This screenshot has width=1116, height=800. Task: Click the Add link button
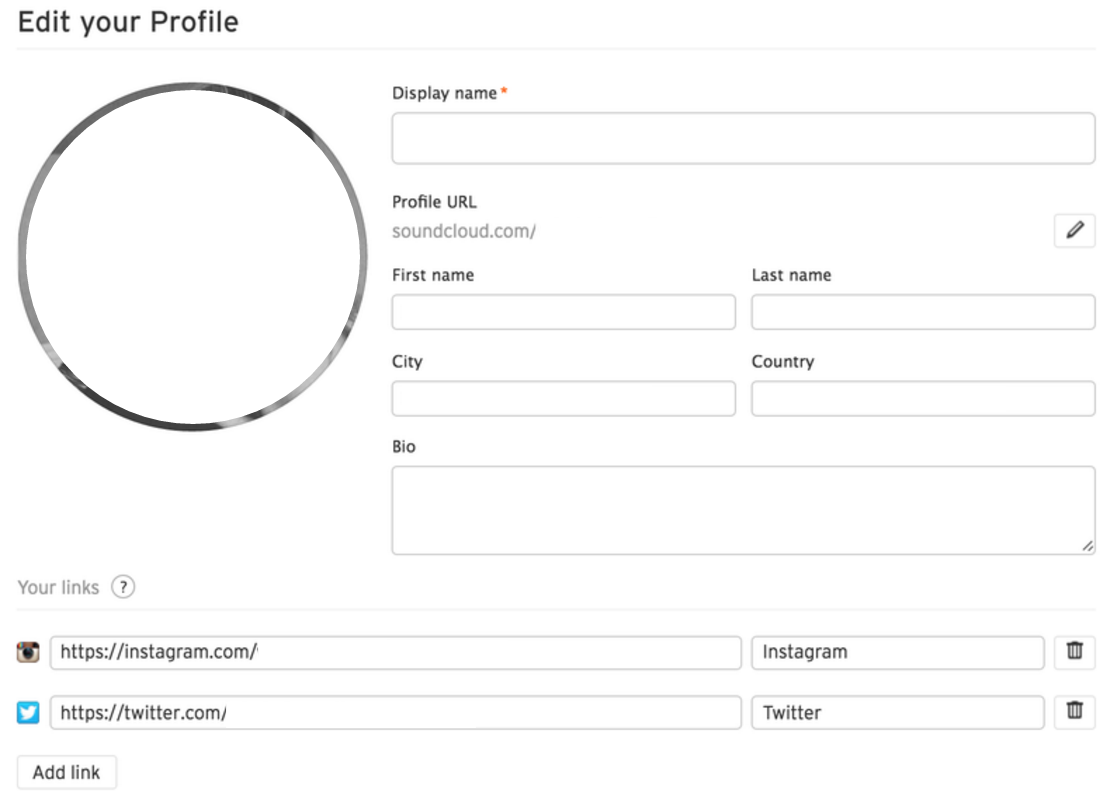coord(67,773)
